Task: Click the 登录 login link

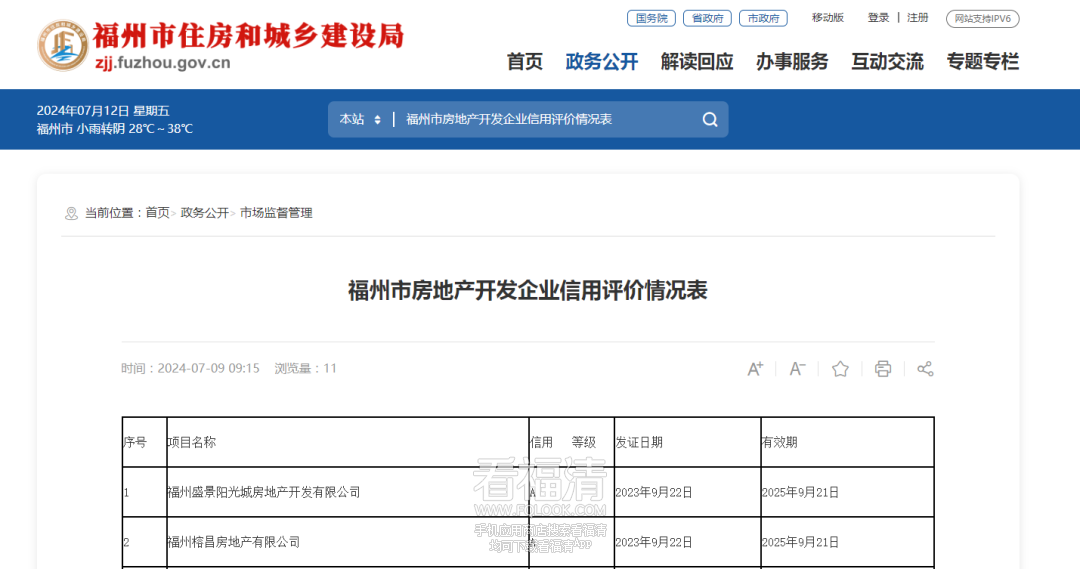Action: [878, 18]
